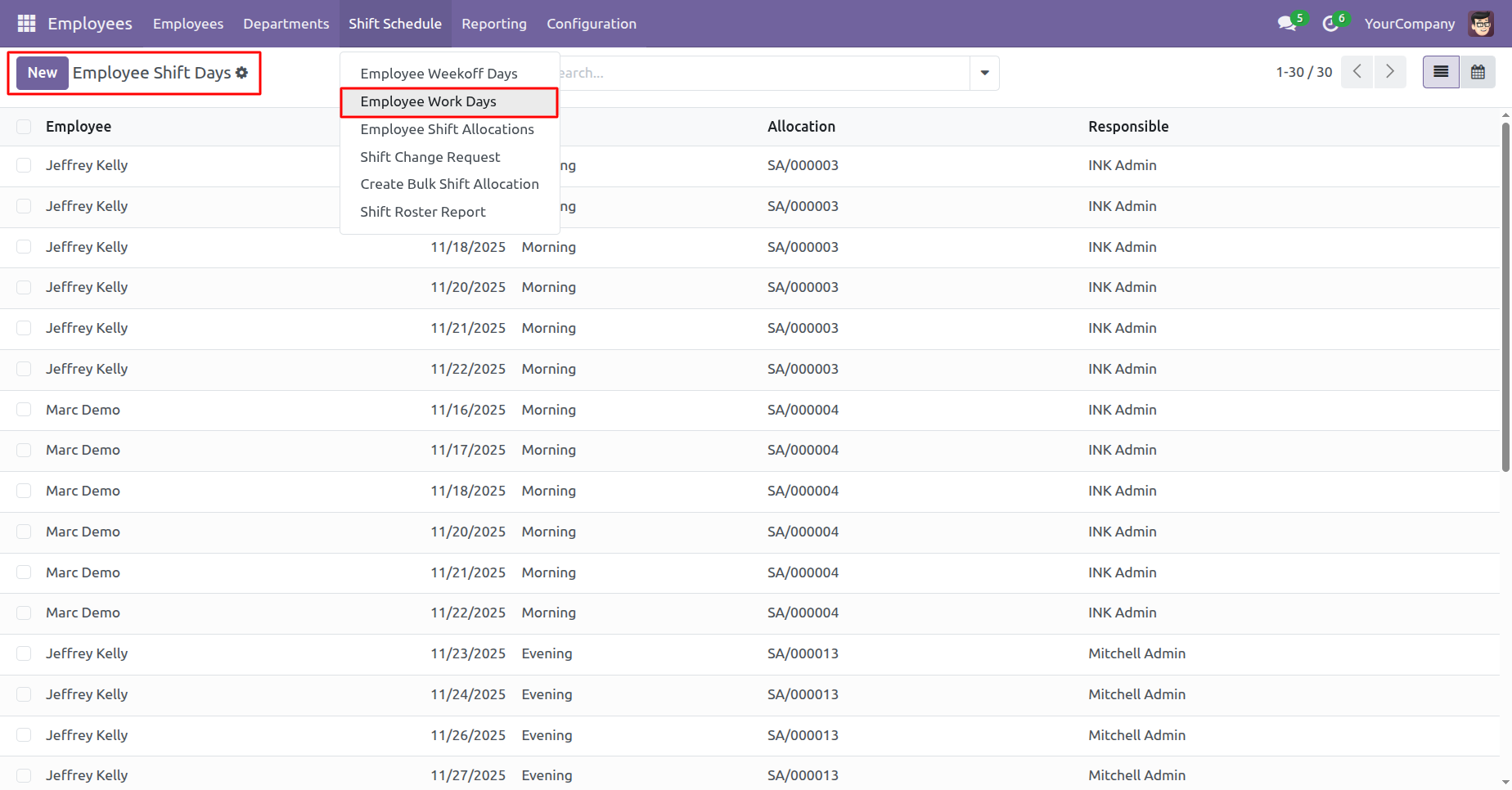The height and width of the screenshot is (790, 1512).
Task: Check the Jeffrey Kelly 11/23/2025 Evening row checkbox
Action: [x=24, y=653]
